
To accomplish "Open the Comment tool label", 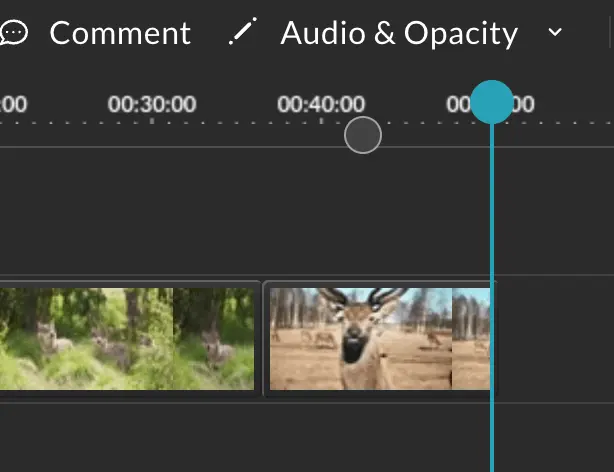I will (120, 33).
